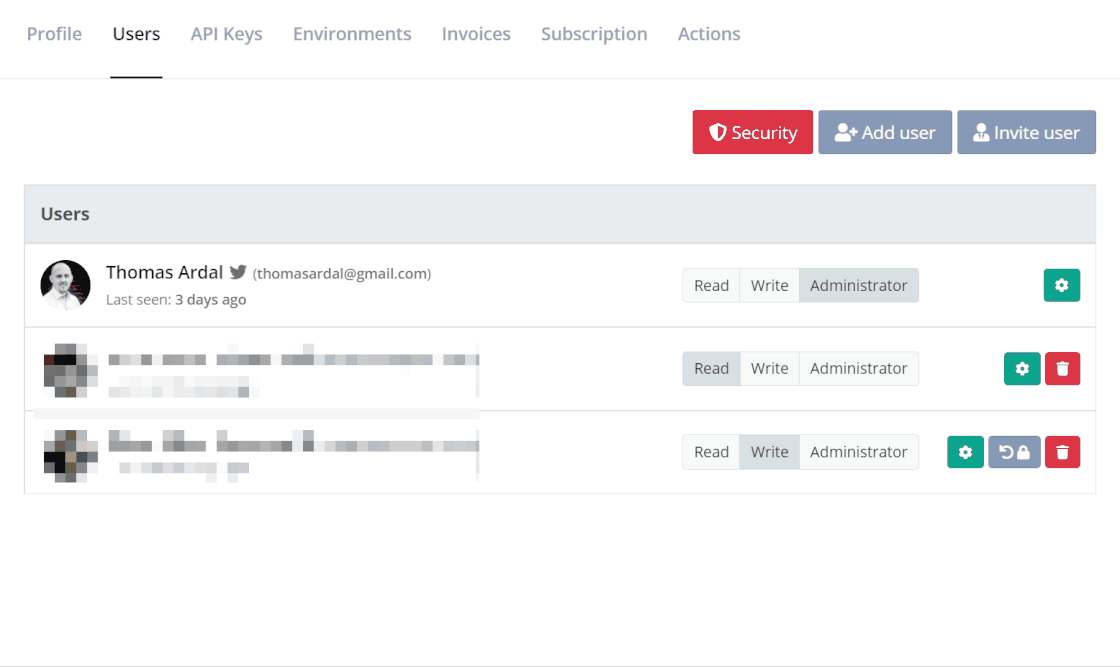Click the thomasardal@gmail.com email text
This screenshot has height=667, width=1120.
(342, 274)
